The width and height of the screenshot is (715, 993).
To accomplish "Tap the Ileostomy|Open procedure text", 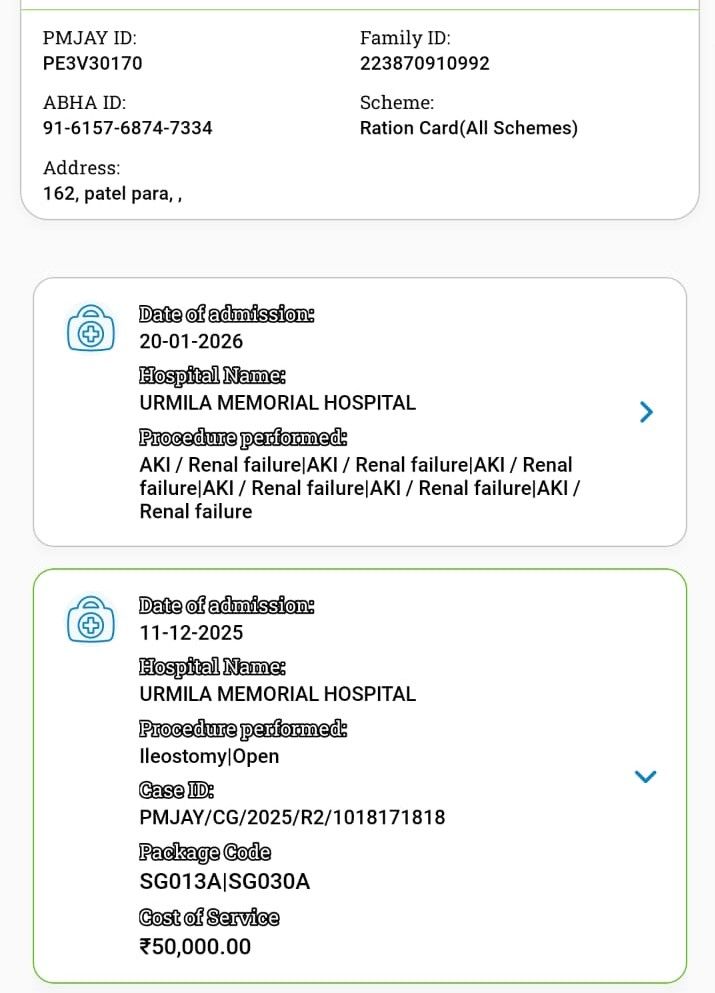I will 209,756.
